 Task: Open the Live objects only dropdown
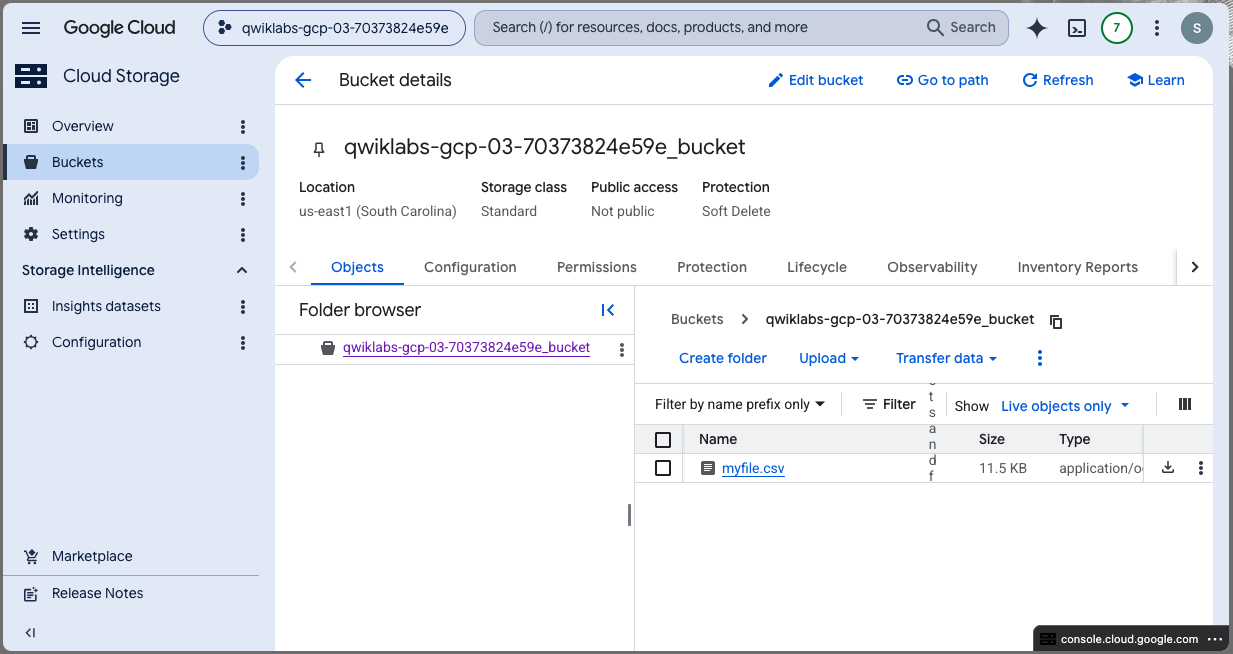1065,406
